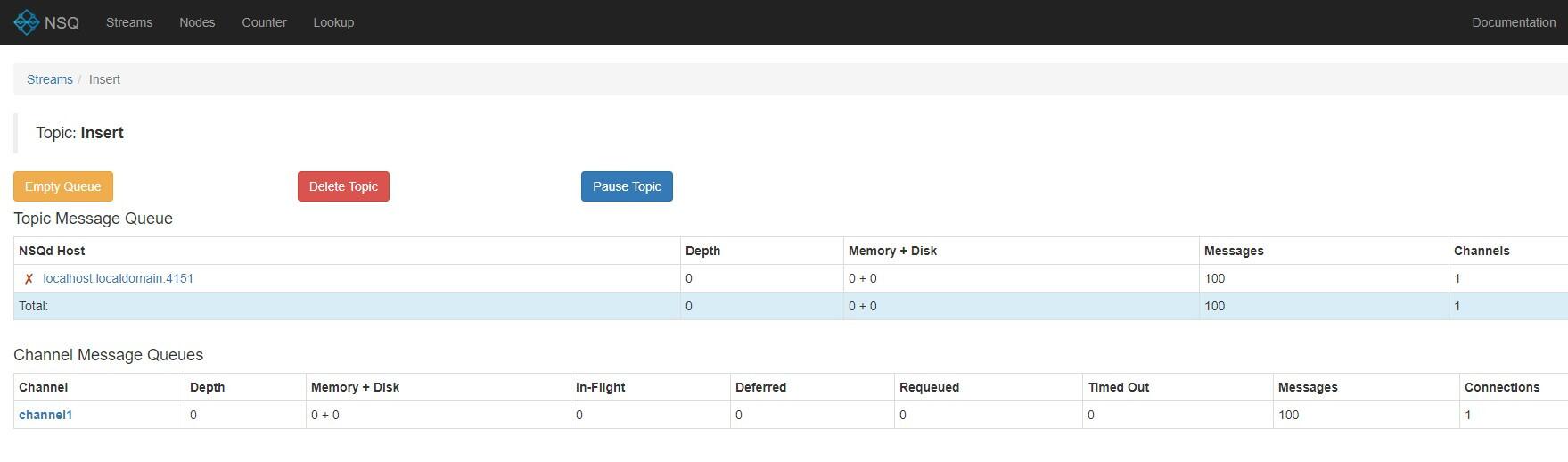Open the localhost.localdomain:4151 host link

tap(118, 278)
